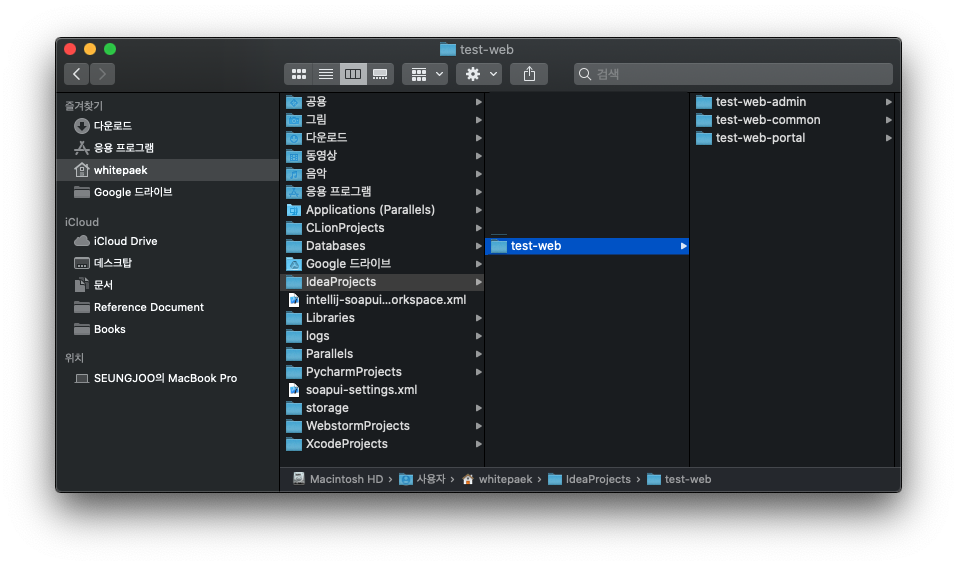Switch to icon view
The image size is (957, 566).
(299, 74)
